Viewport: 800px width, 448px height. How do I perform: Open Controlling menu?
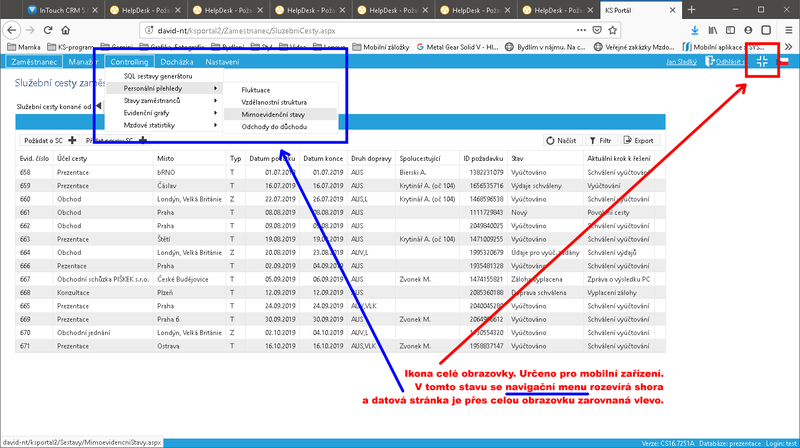click(x=129, y=62)
